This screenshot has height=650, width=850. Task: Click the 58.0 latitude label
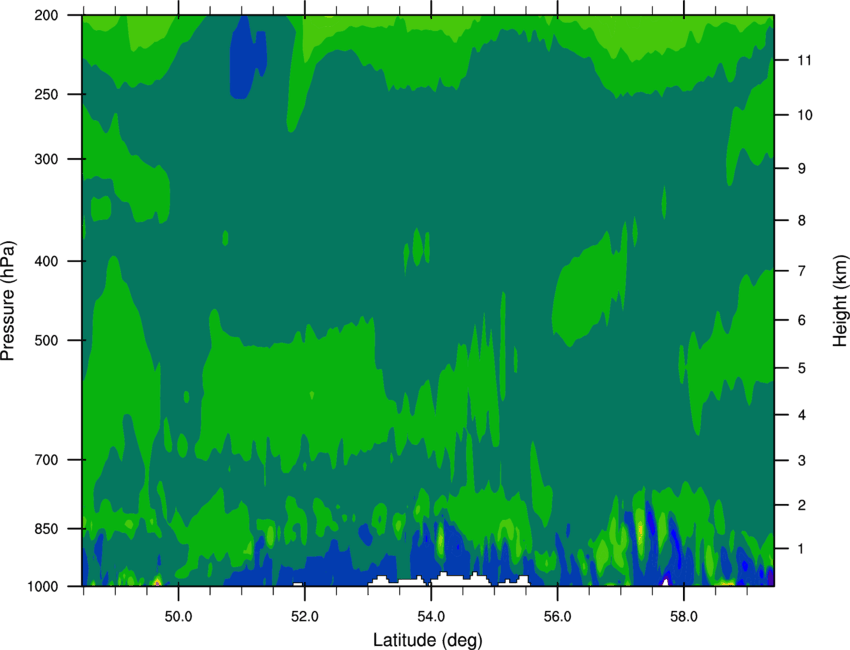(x=684, y=617)
